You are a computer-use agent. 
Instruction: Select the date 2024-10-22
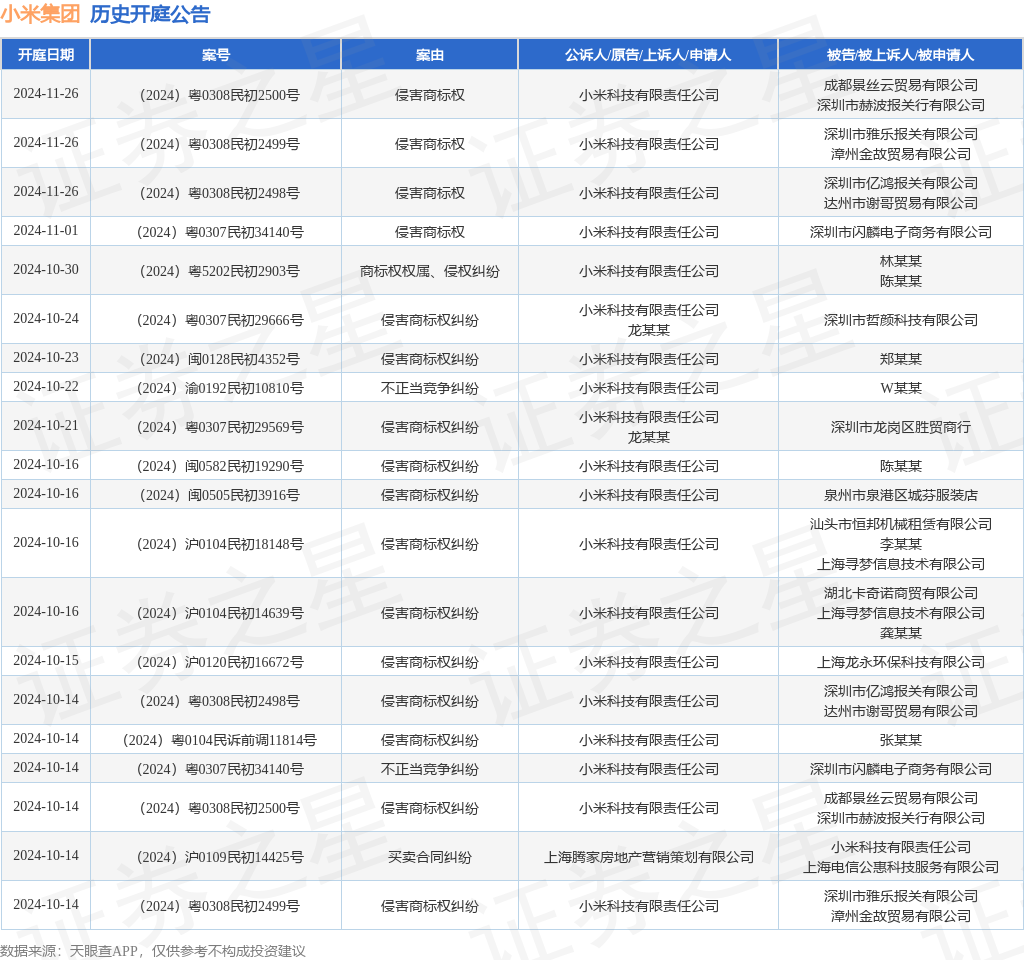pos(46,387)
